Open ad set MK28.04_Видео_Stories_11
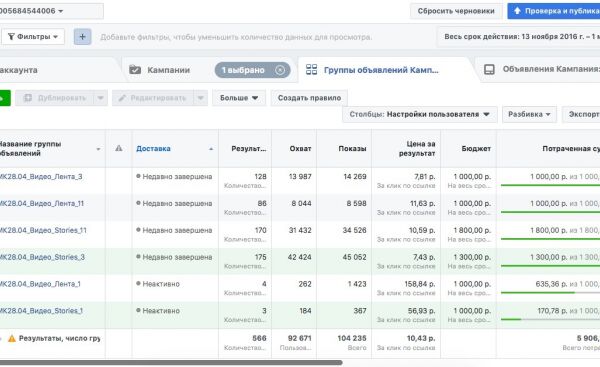This screenshot has width=600, height=367. pyautogui.click(x=43, y=230)
